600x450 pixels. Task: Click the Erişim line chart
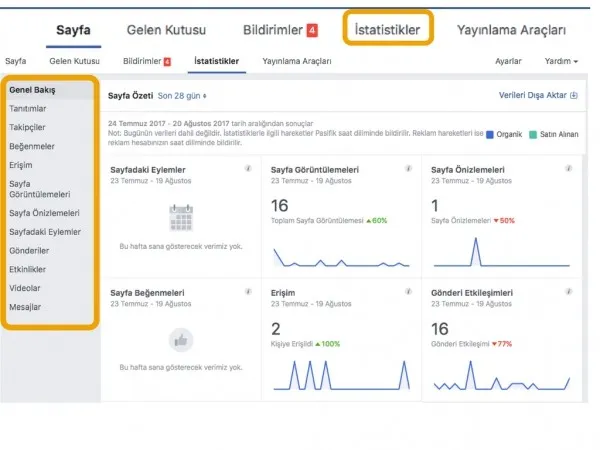click(341, 375)
